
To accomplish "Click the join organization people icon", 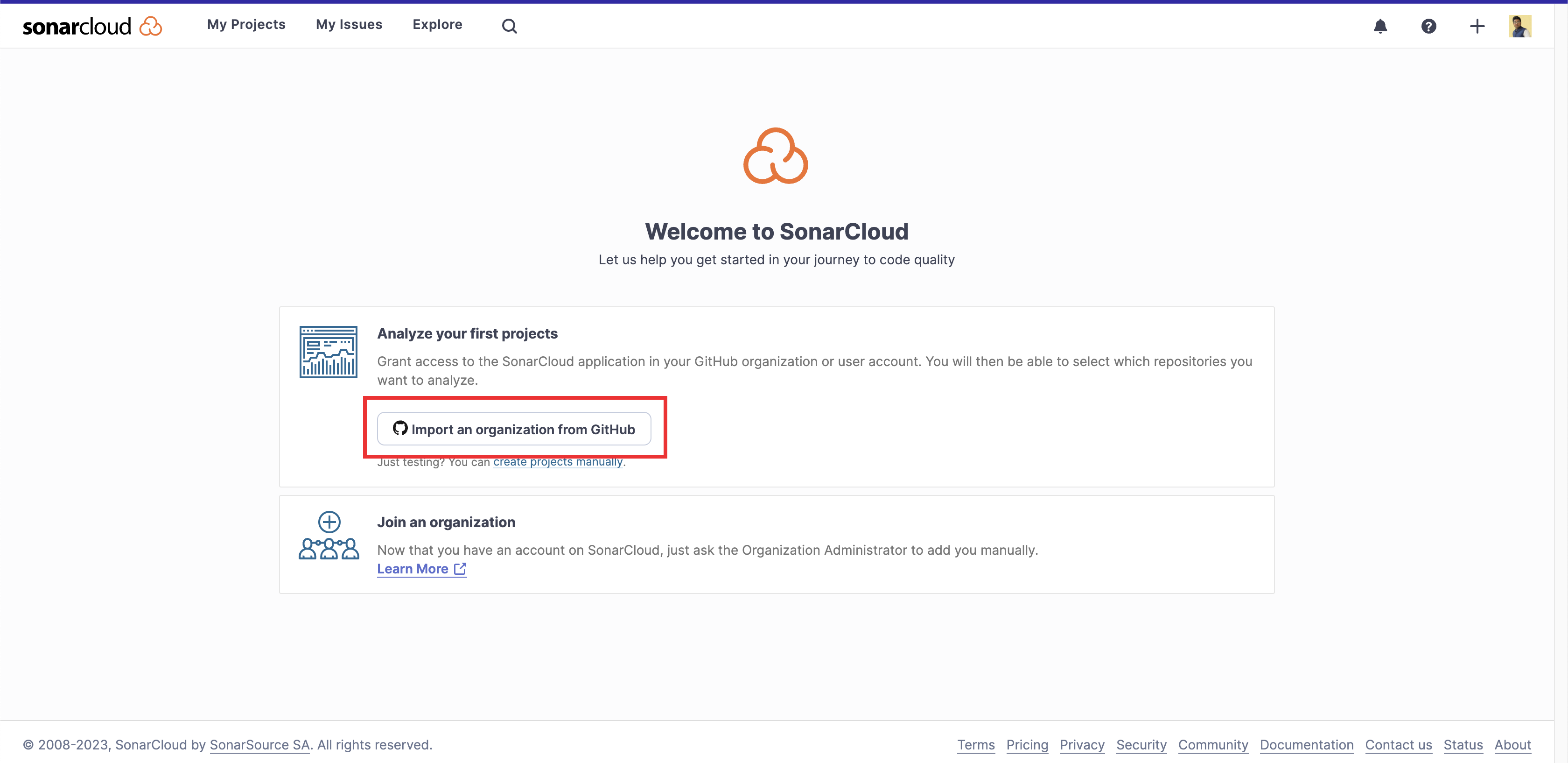I will 329,536.
